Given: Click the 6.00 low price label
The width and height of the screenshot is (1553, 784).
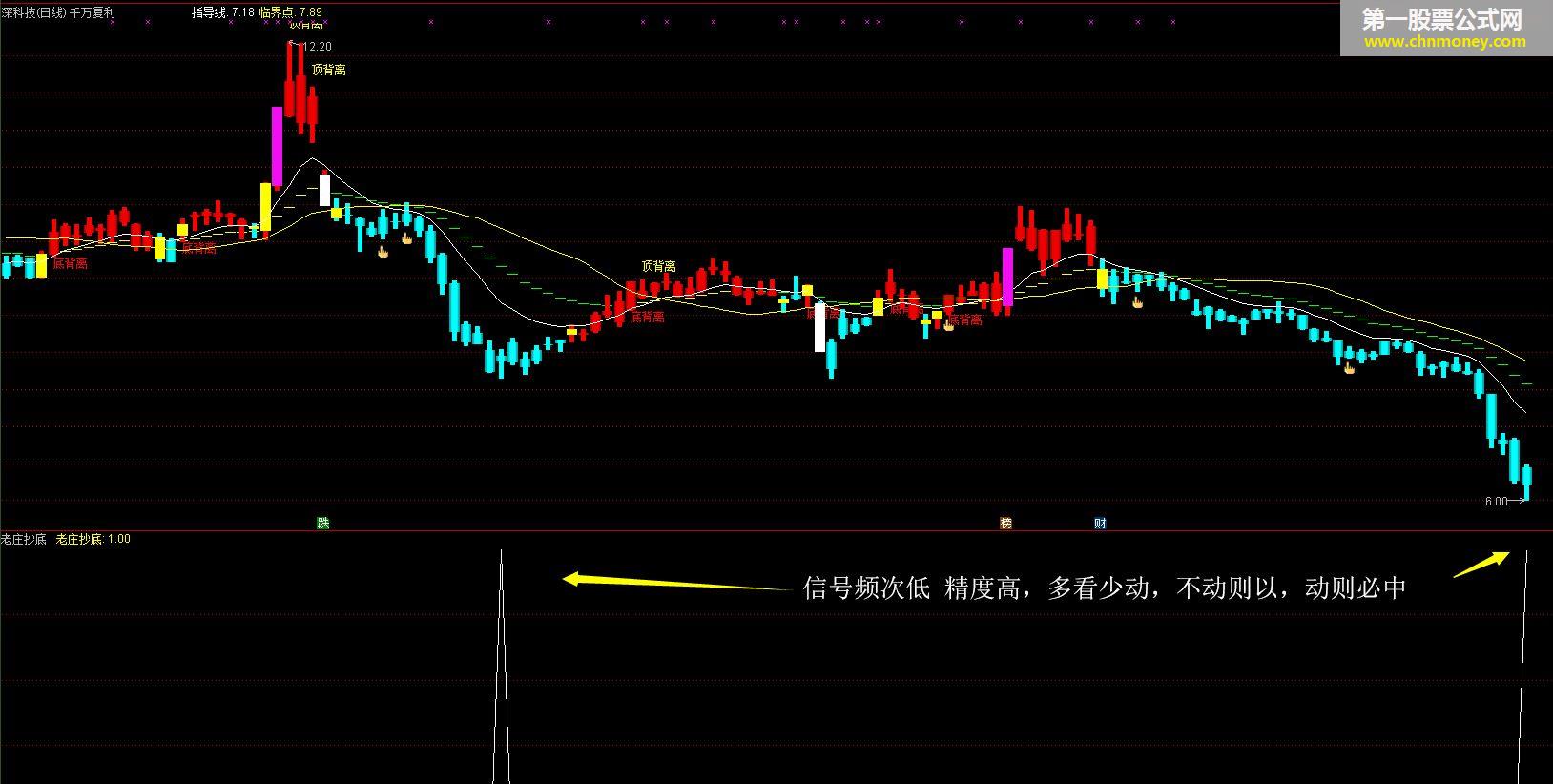Looking at the screenshot, I should coord(1496,502).
